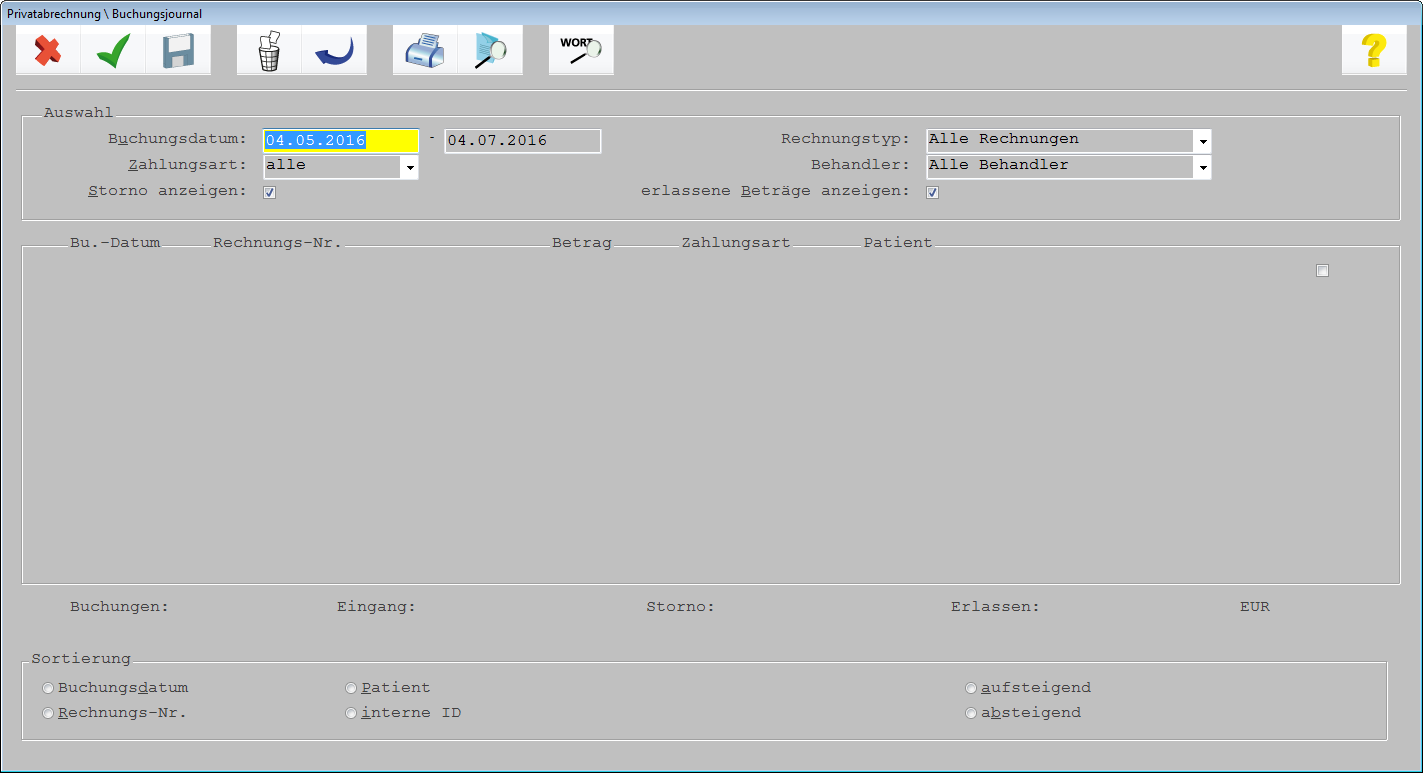
Task: Select Buchungsdatum sorting radio button
Action: [x=48, y=688]
